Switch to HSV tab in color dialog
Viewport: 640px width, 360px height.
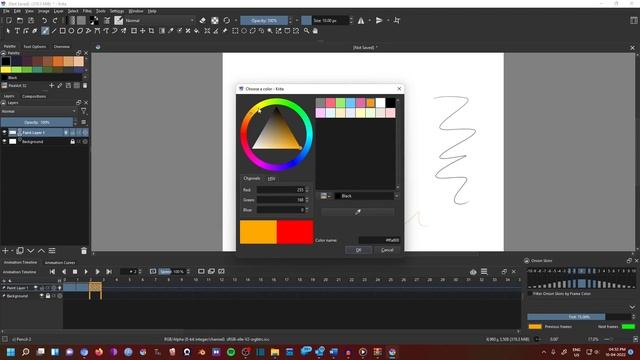coord(271,179)
